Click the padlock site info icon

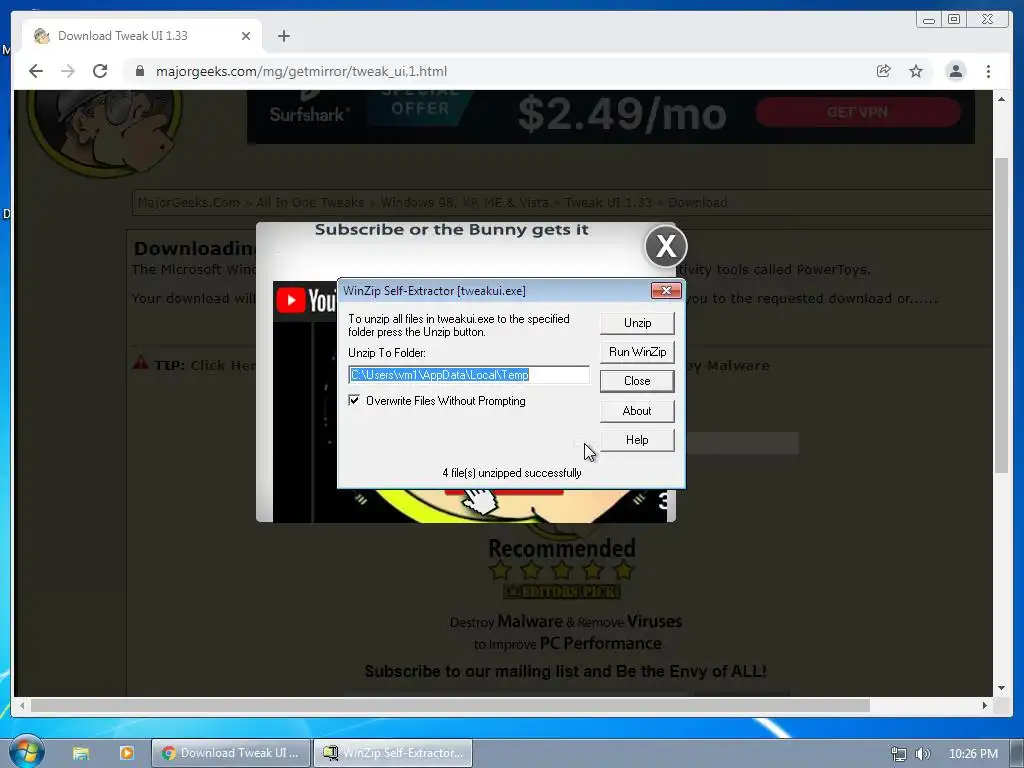139,71
